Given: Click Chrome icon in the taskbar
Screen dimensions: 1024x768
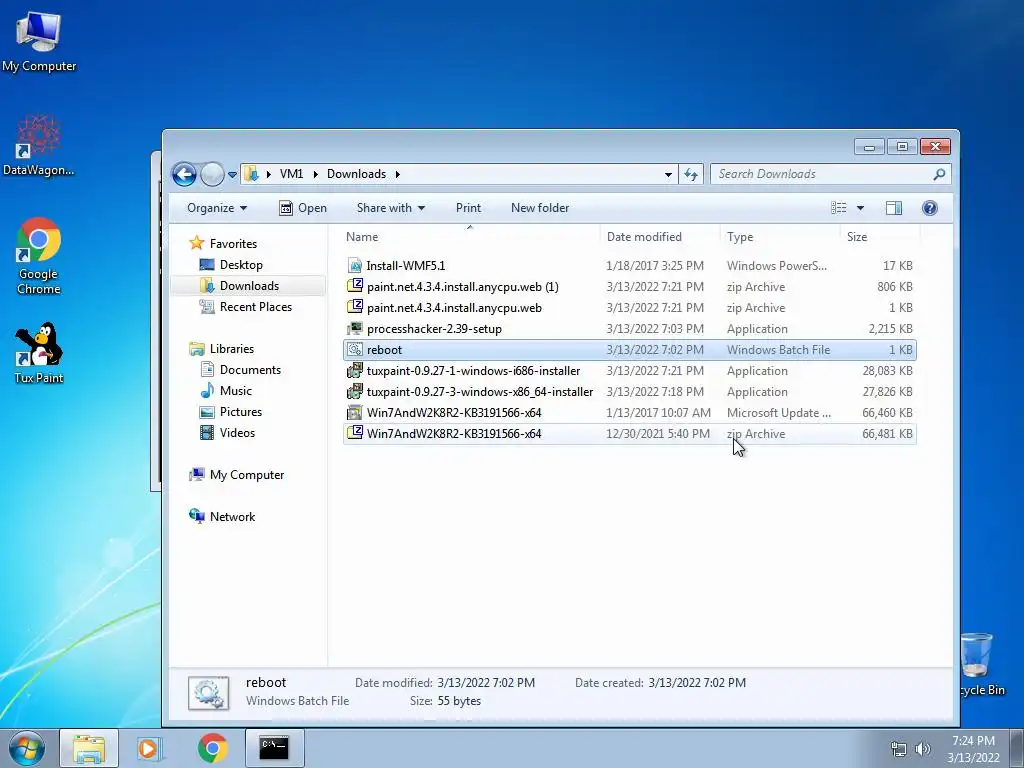Looking at the screenshot, I should pyautogui.click(x=213, y=748).
